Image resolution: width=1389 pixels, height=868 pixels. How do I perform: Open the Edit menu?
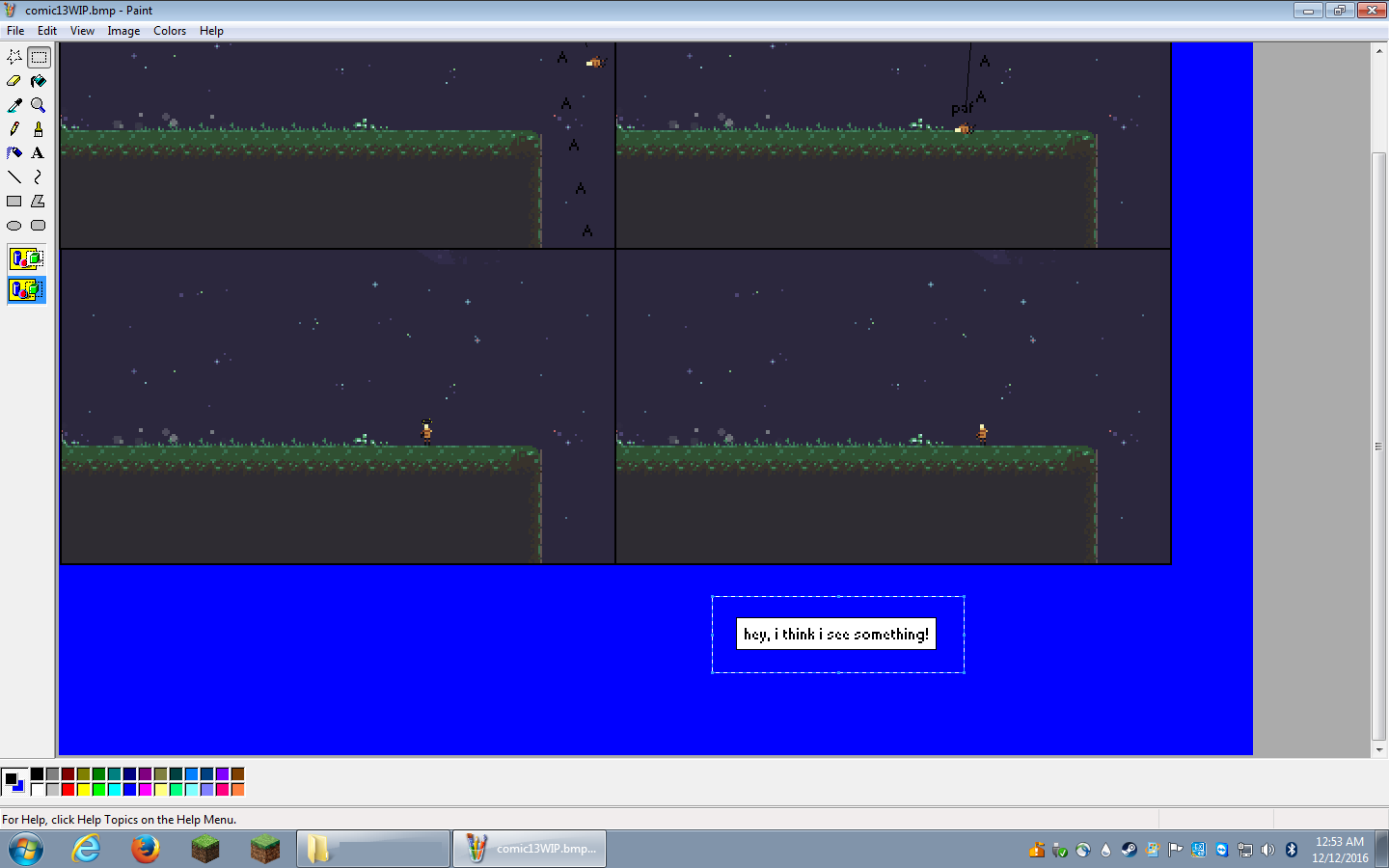tap(47, 31)
